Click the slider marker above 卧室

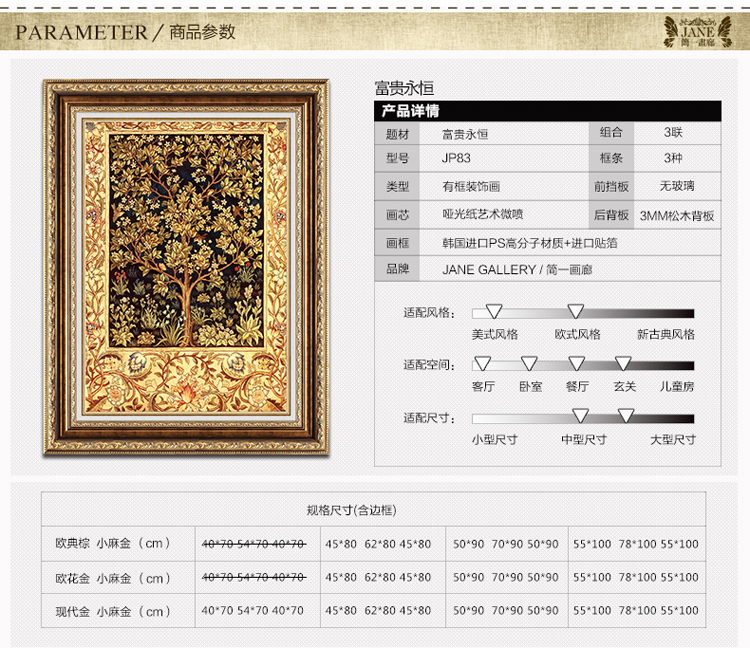pos(529,363)
